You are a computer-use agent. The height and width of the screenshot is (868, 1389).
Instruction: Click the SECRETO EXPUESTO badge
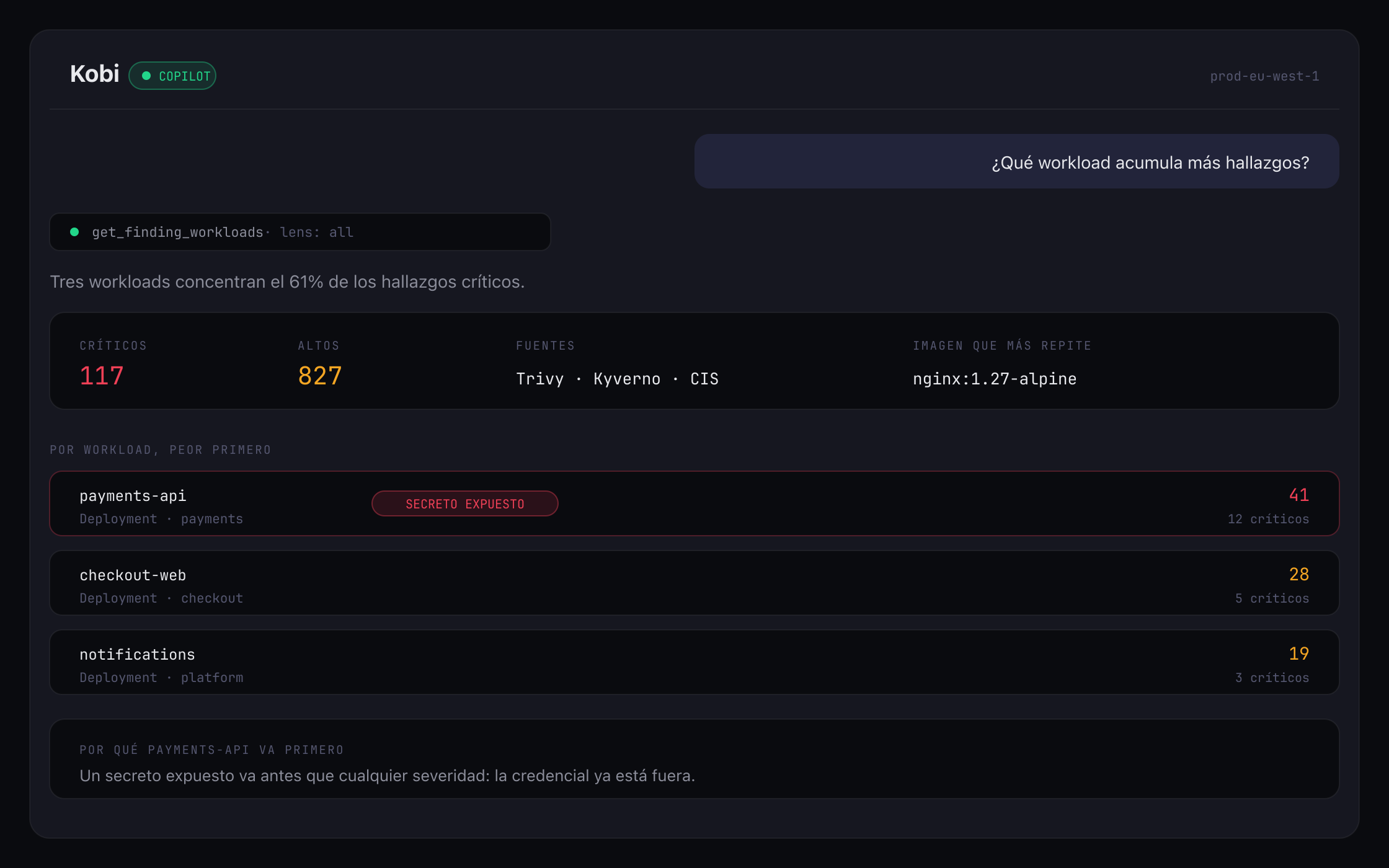(x=465, y=503)
